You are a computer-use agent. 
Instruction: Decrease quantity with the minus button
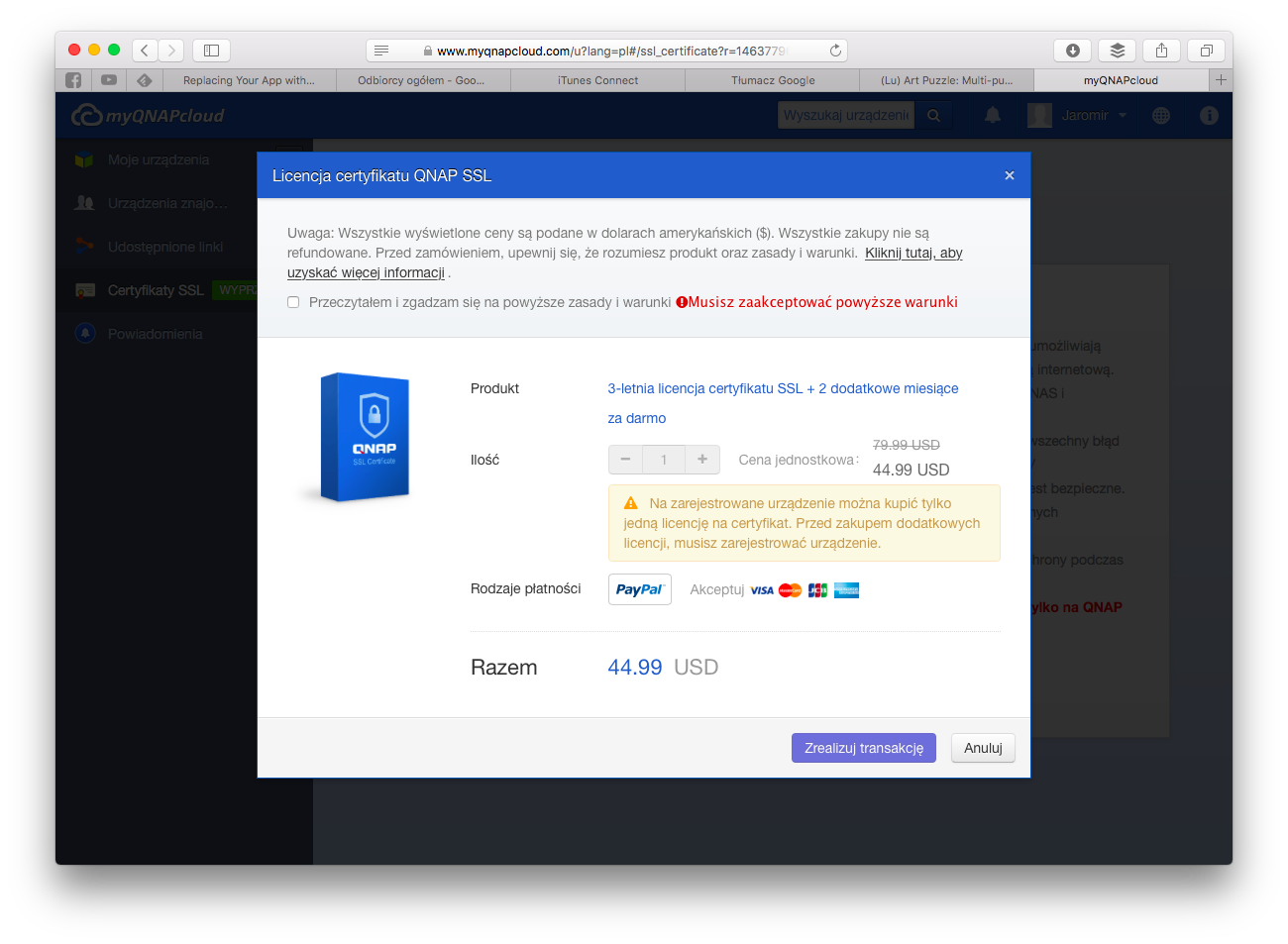[x=625, y=460]
